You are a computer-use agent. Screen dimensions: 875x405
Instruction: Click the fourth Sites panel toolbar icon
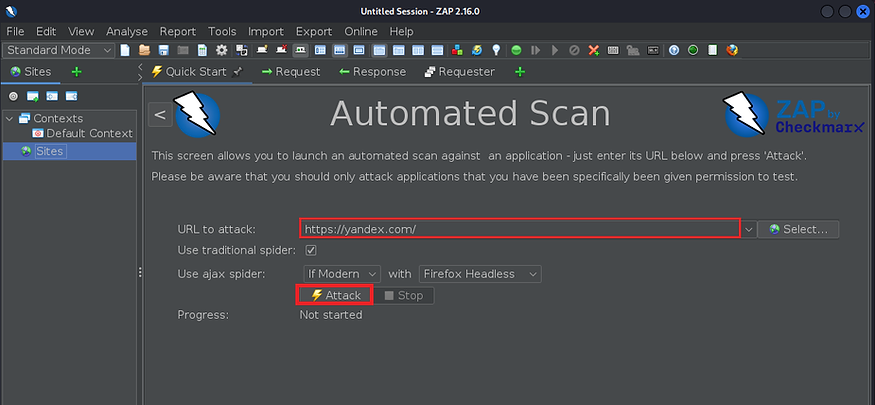click(x=71, y=97)
